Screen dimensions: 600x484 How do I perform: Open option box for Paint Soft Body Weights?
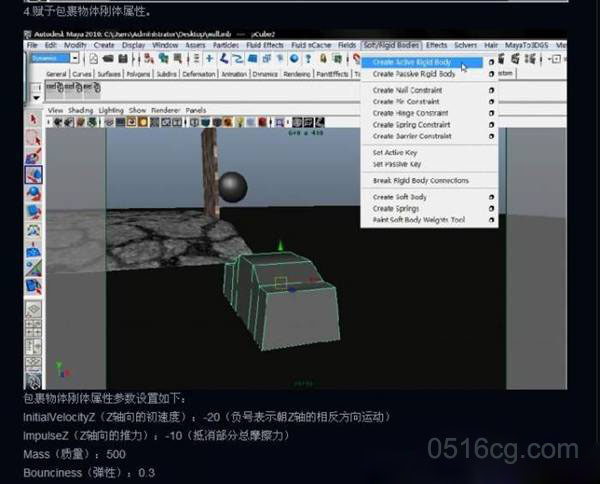(491, 220)
